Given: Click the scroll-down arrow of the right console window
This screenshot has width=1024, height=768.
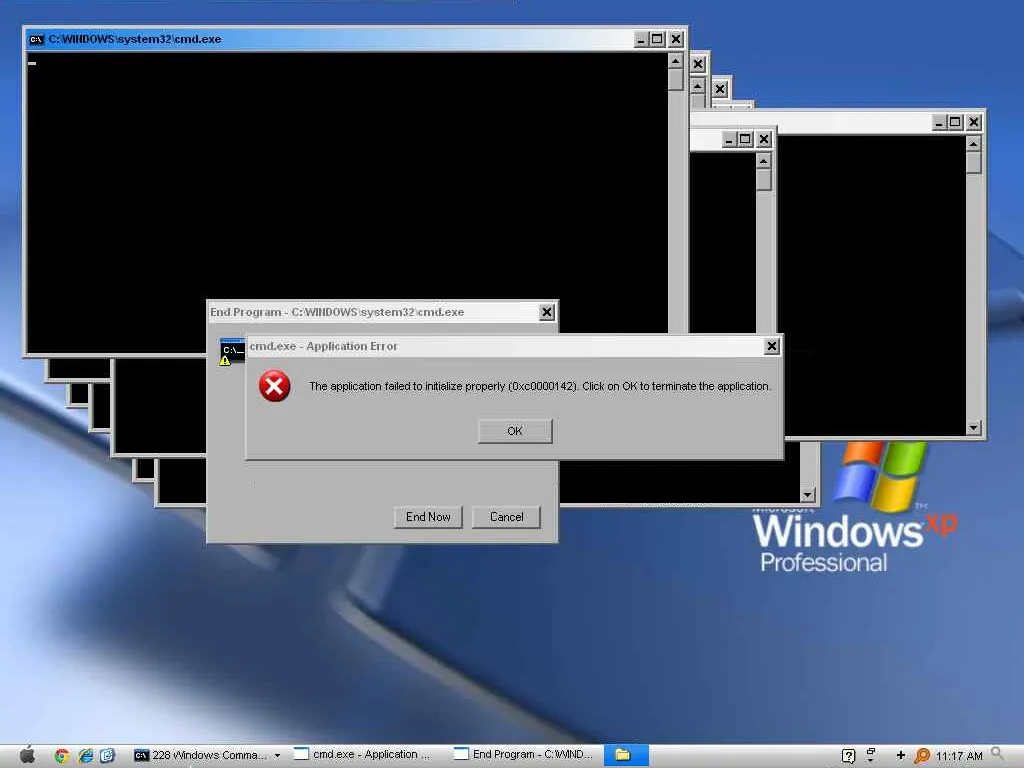Looking at the screenshot, I should [x=973, y=428].
